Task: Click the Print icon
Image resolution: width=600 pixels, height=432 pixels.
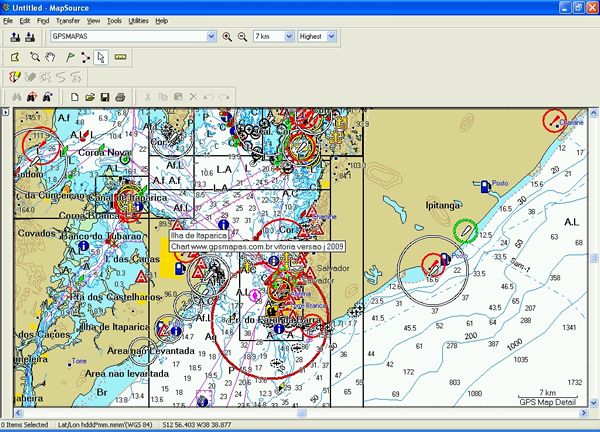Action: tap(119, 97)
